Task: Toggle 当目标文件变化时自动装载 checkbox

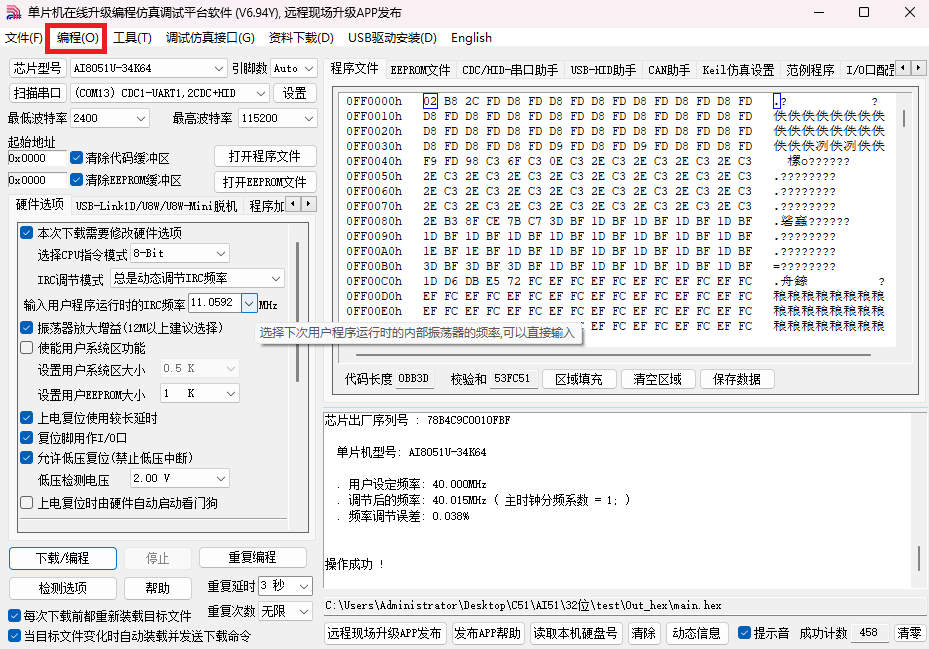Action: tap(15, 636)
